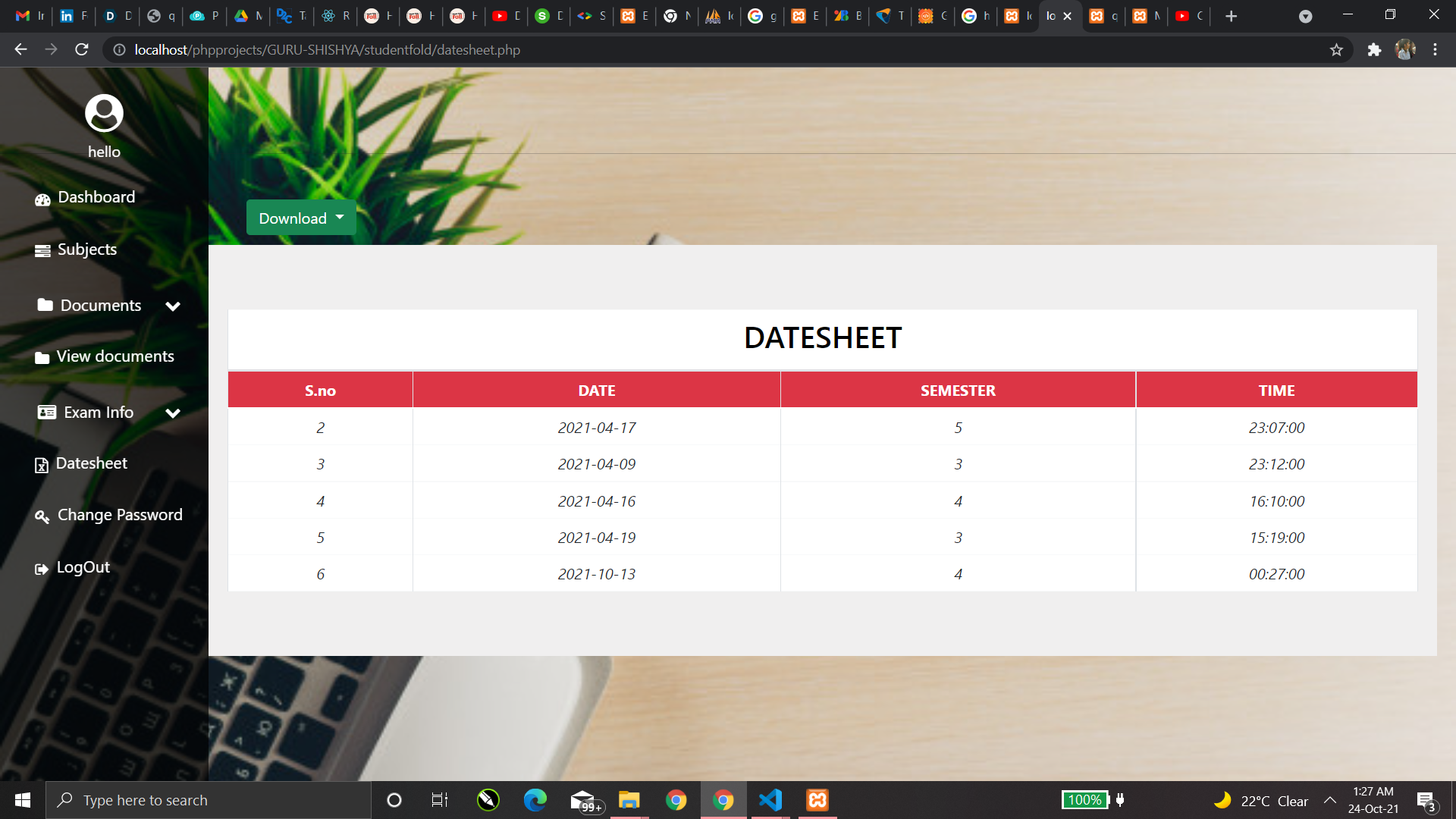
Task: Click the user profile avatar icon
Action: (104, 114)
